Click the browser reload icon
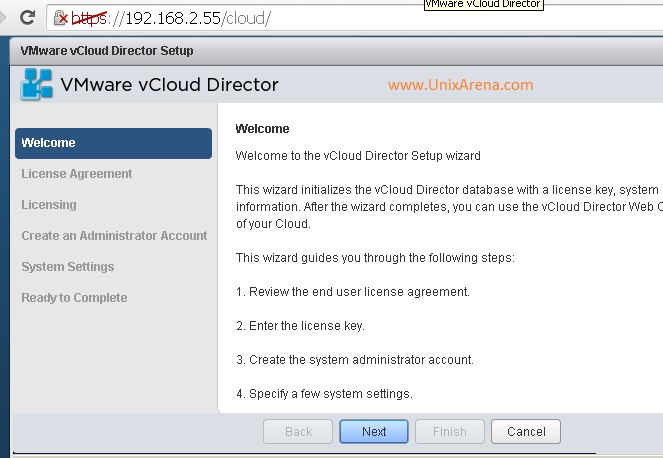 27,17
